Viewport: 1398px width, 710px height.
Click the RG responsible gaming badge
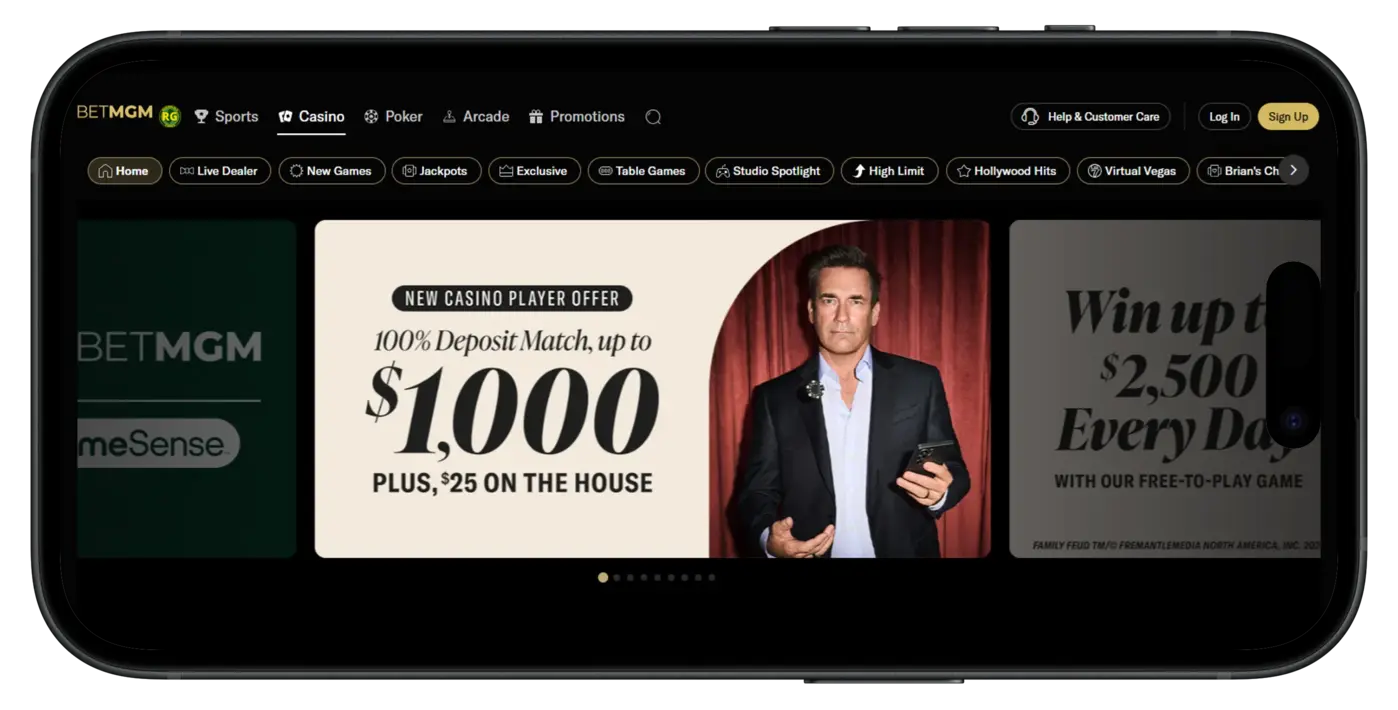pos(168,114)
